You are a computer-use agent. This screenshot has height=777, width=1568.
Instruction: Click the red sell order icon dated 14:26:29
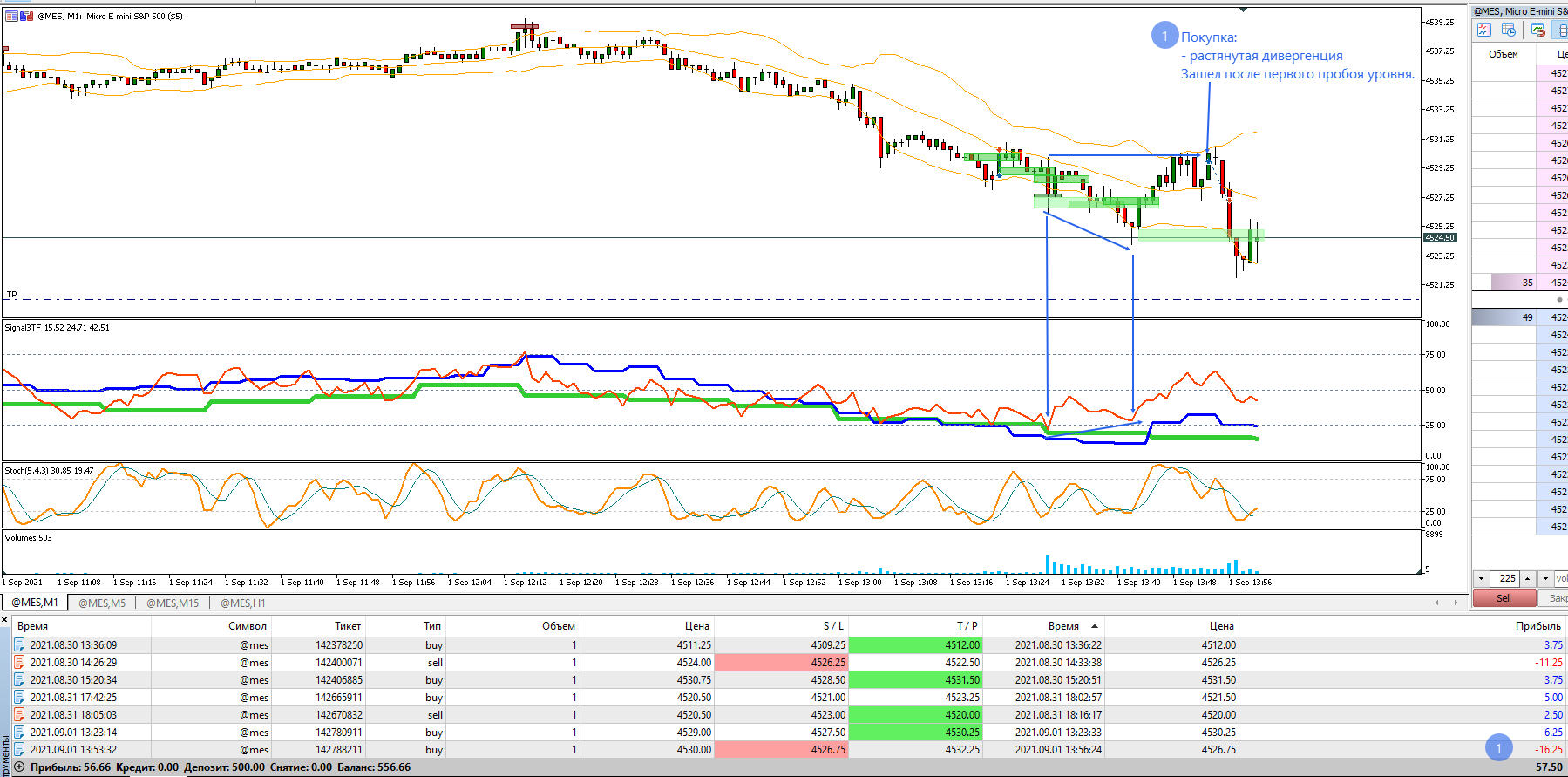(19, 663)
